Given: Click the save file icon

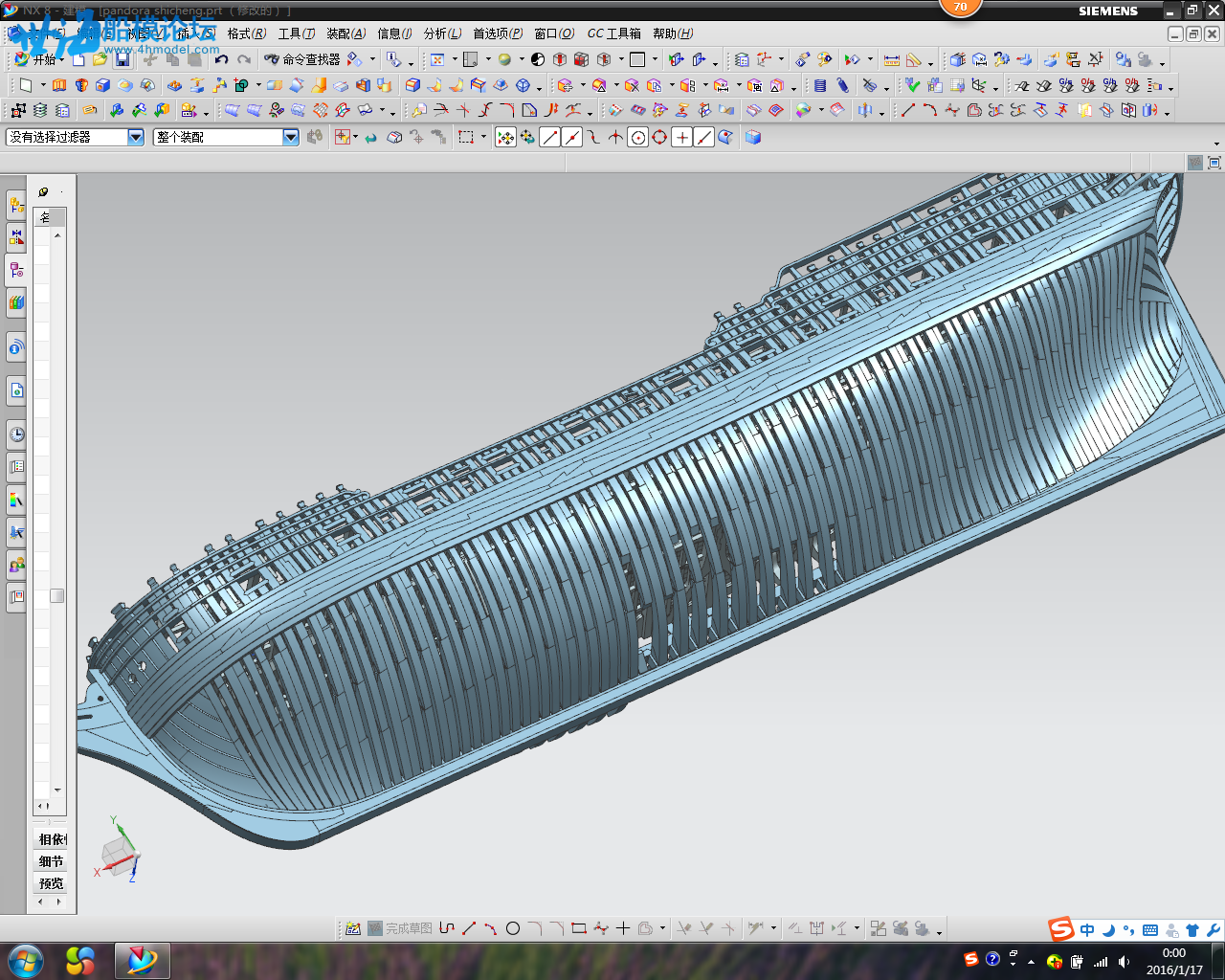Looking at the screenshot, I should click(x=122, y=59).
